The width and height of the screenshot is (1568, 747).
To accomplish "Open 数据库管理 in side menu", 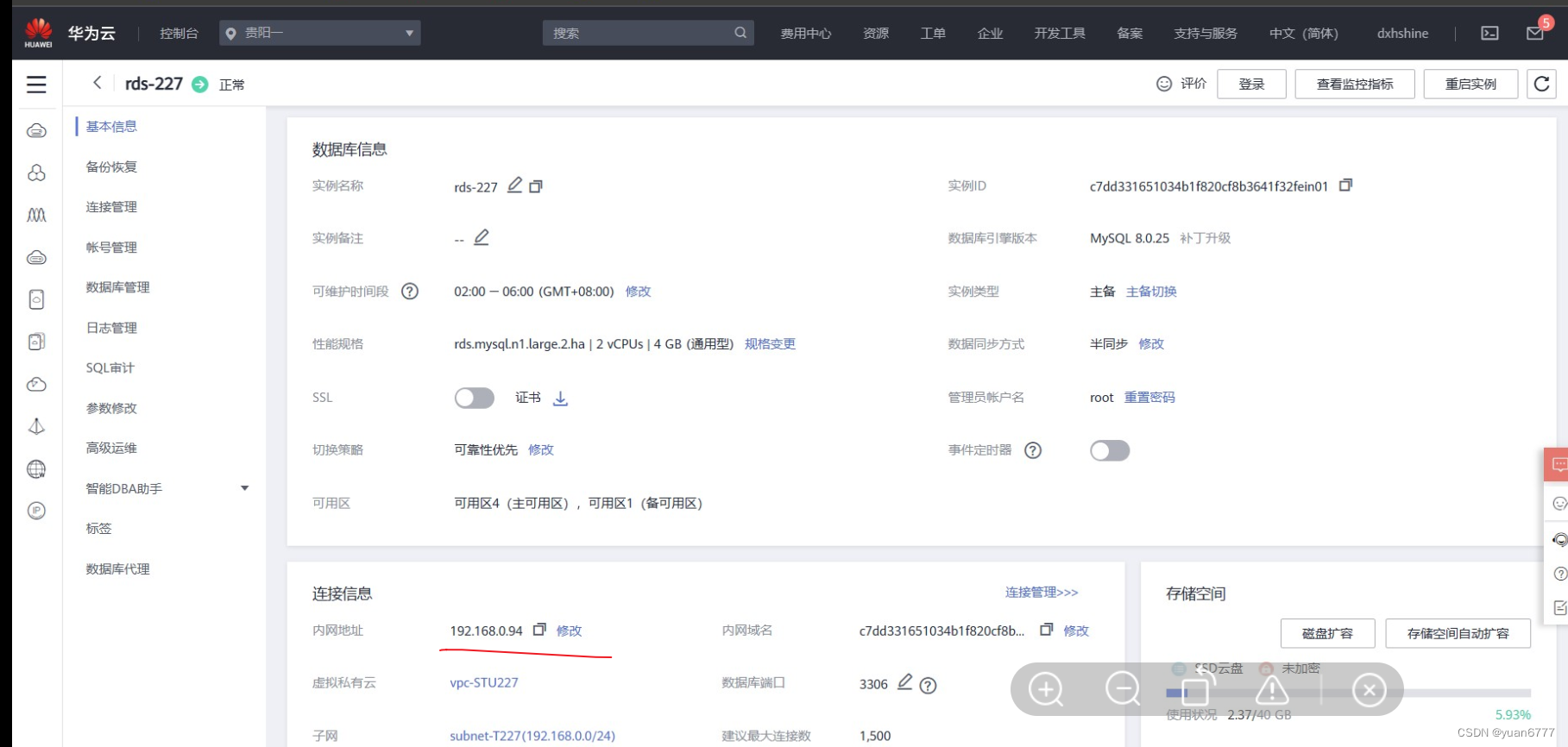I will click(118, 287).
